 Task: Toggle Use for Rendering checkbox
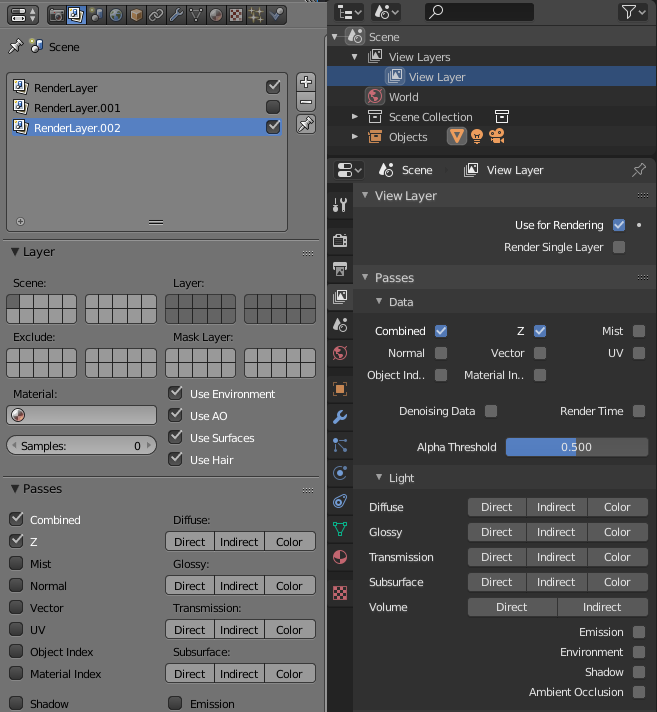click(x=619, y=225)
